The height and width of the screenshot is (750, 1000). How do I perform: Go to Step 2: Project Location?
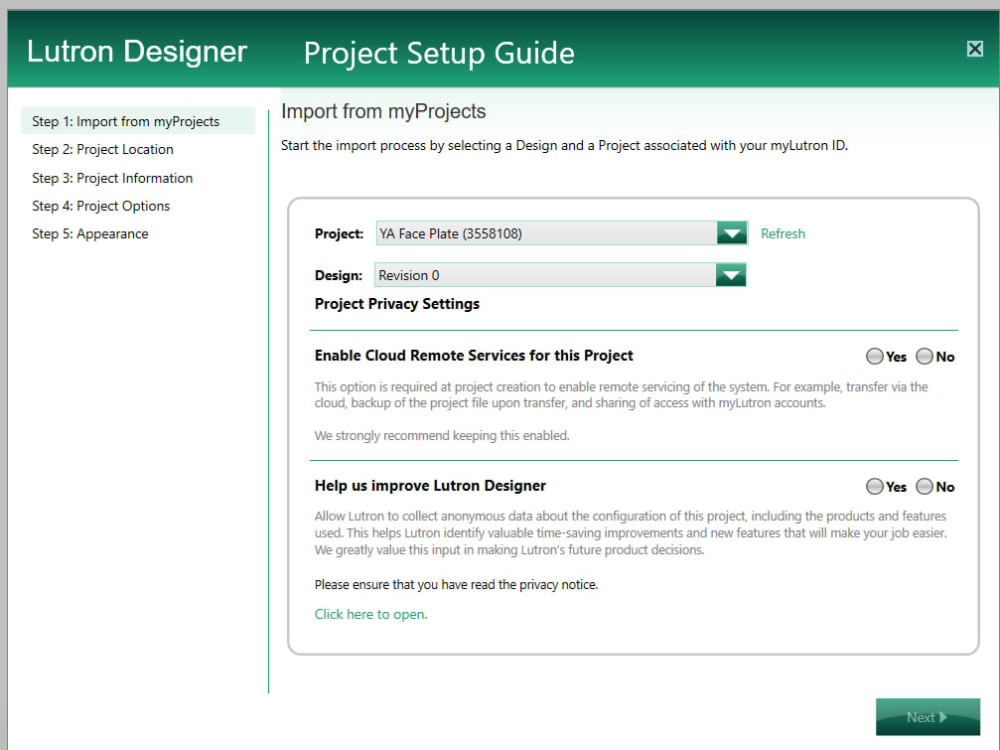coord(102,149)
